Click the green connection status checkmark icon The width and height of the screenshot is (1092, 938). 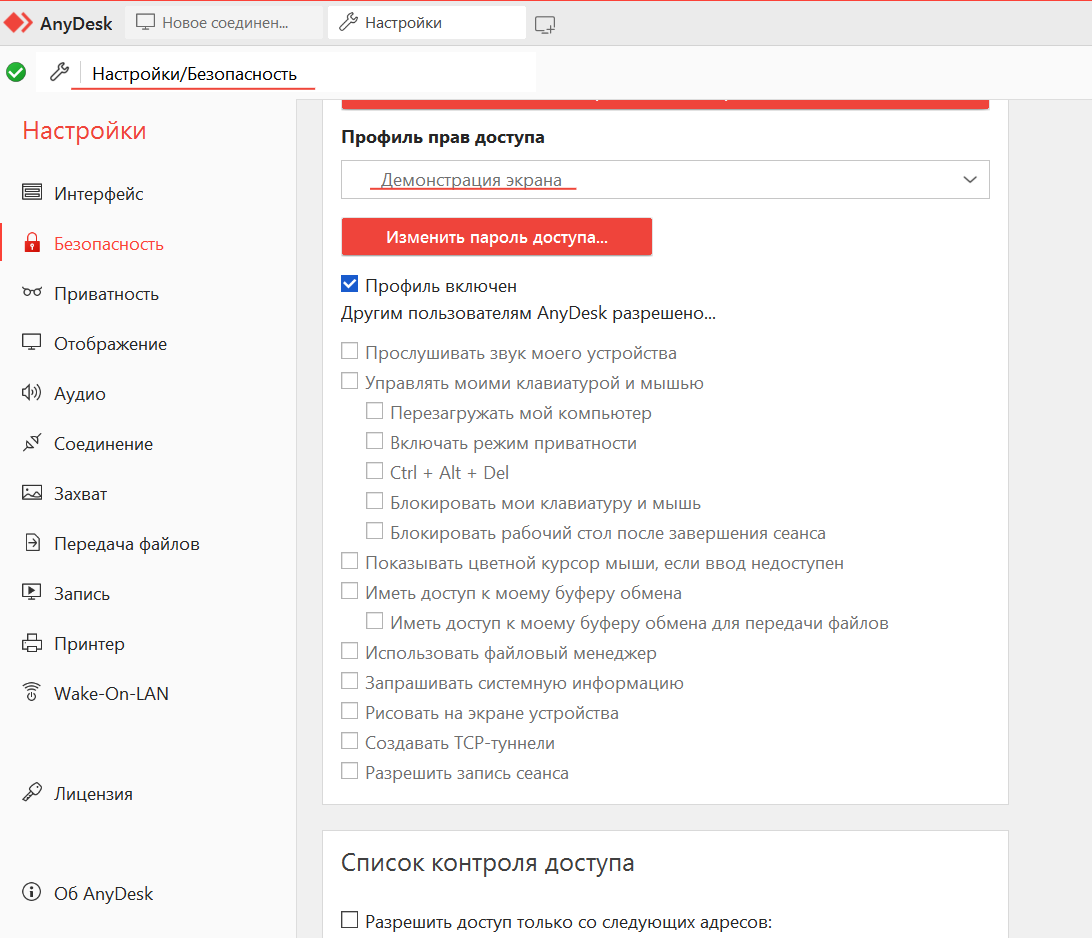tap(16, 72)
